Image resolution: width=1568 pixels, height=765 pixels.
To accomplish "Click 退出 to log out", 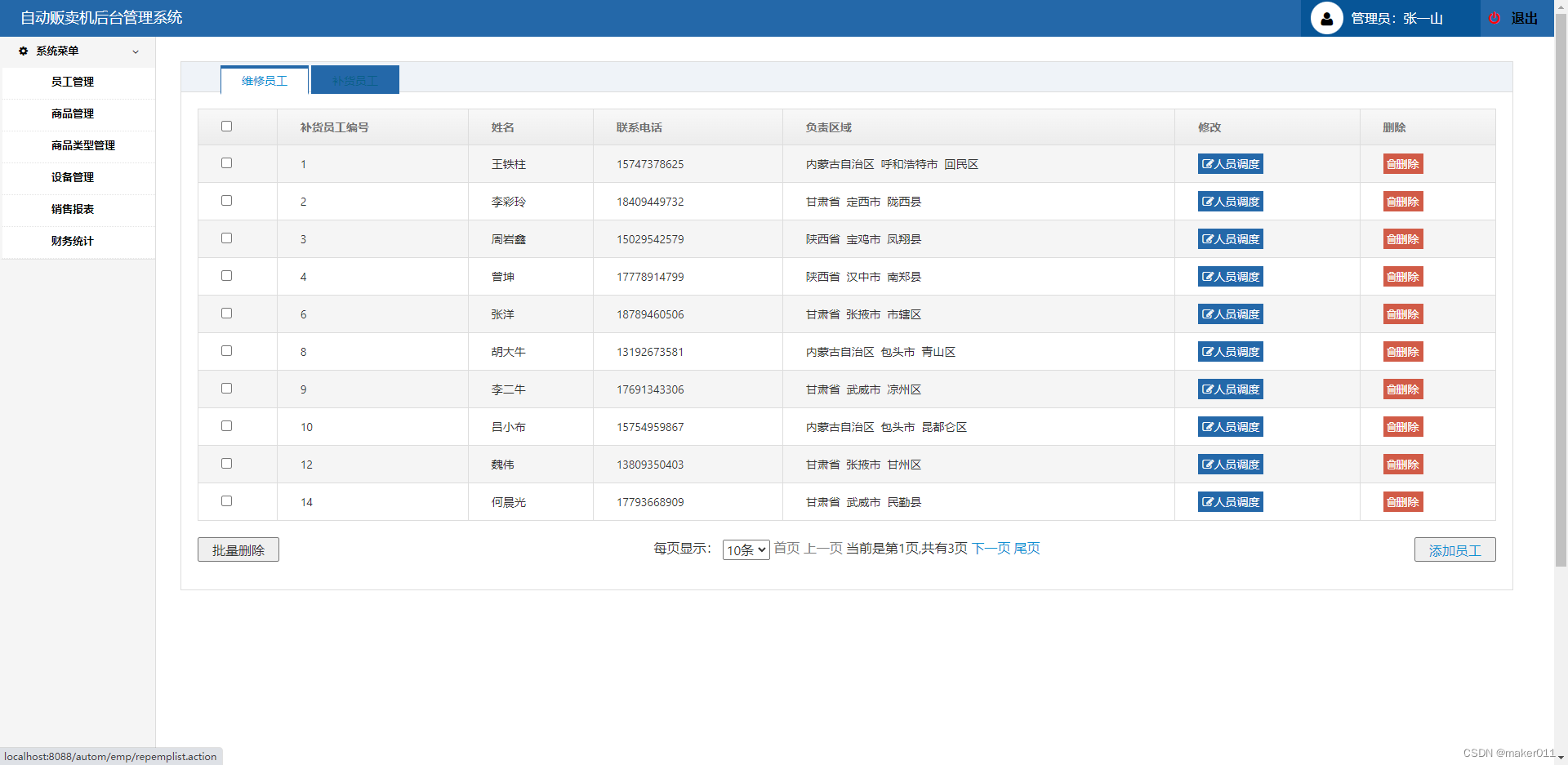I will click(1524, 18).
